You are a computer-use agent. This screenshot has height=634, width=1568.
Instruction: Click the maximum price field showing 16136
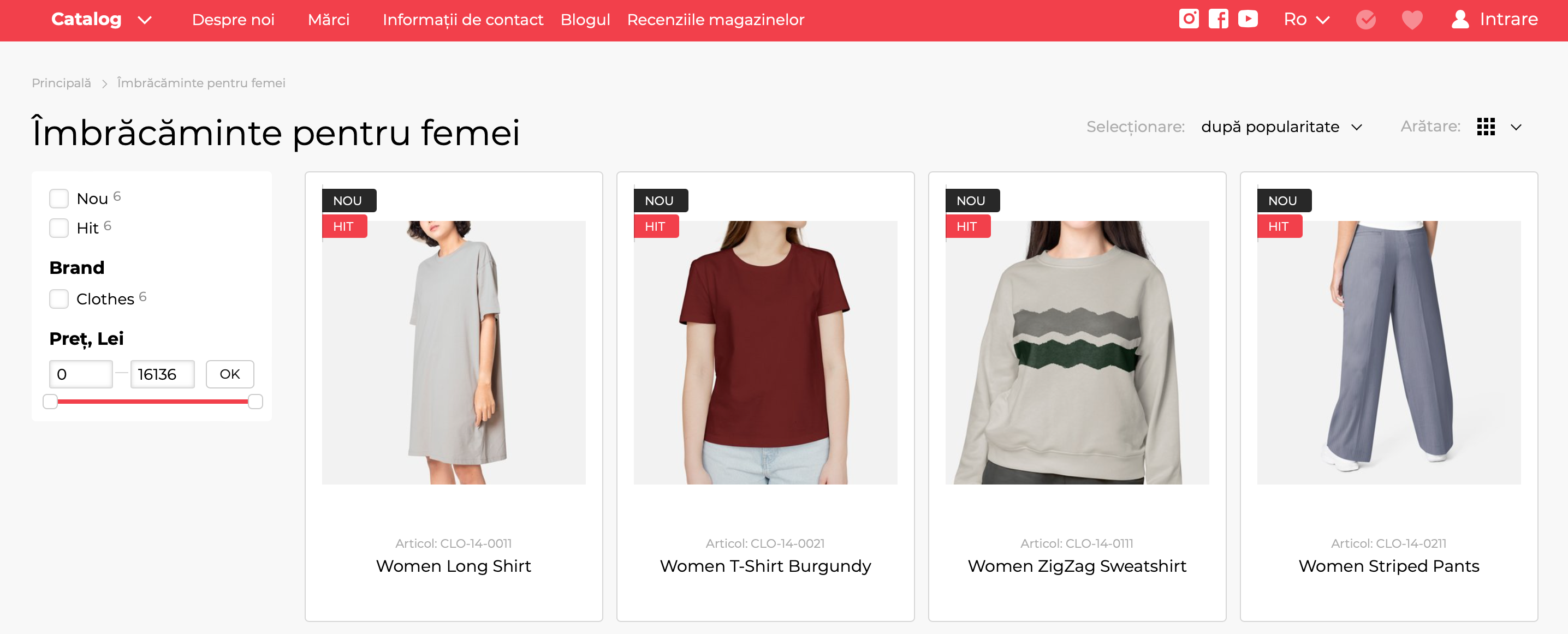click(163, 374)
